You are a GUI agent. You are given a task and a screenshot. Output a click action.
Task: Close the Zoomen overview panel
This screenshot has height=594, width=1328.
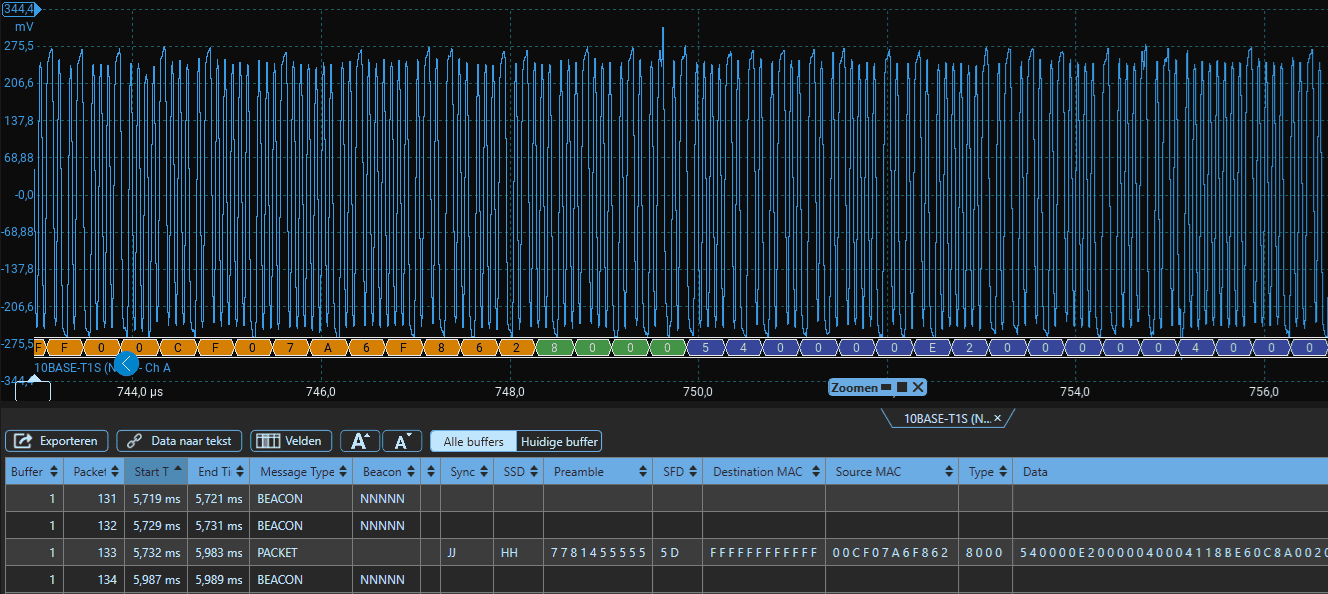[918, 387]
